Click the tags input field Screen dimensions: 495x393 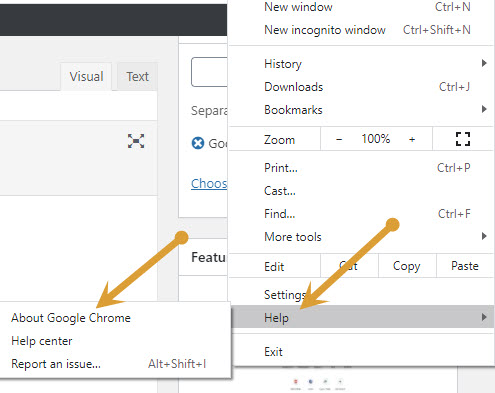[209, 72]
